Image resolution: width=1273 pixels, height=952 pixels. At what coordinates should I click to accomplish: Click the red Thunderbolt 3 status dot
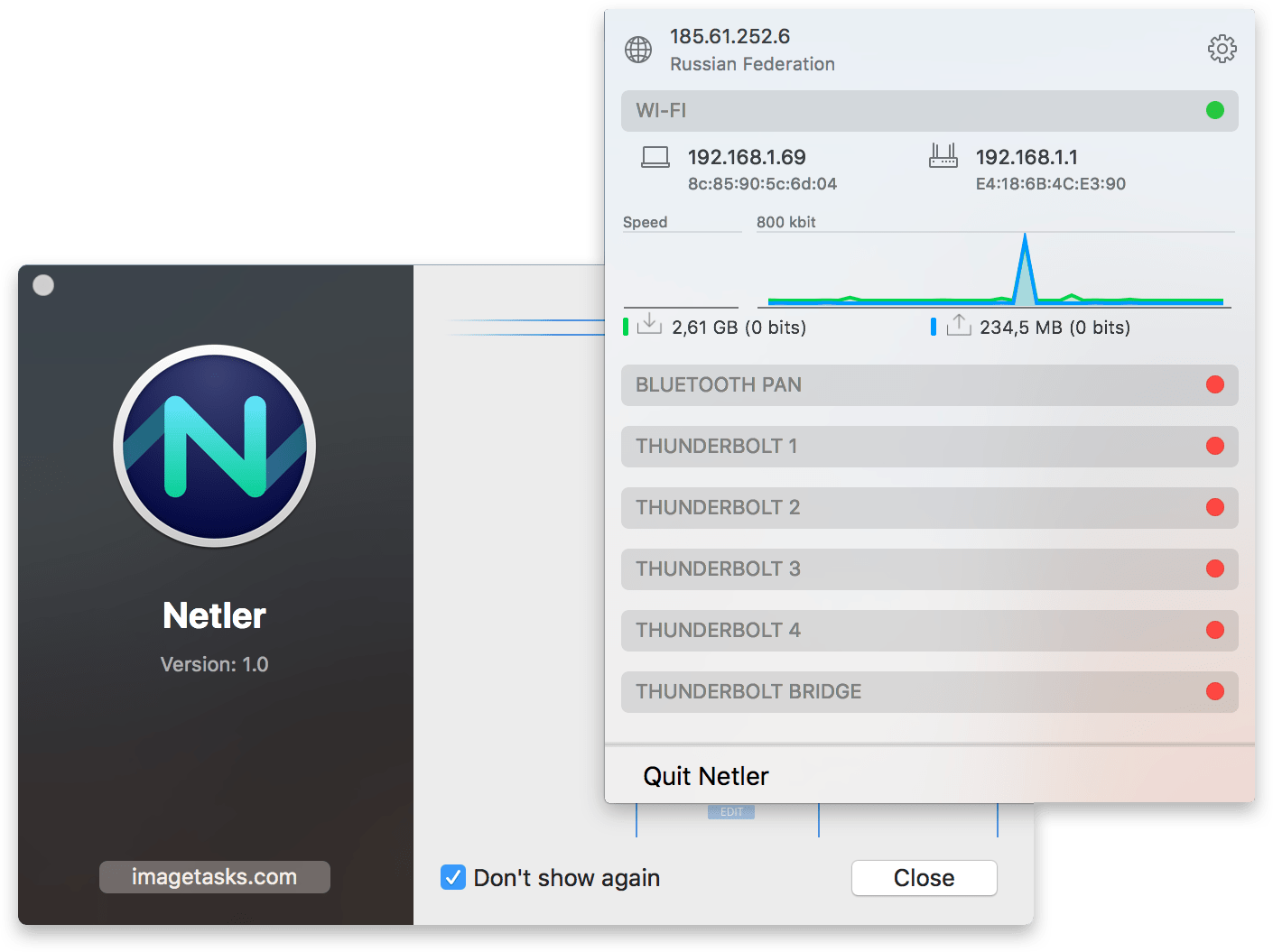coord(1215,568)
